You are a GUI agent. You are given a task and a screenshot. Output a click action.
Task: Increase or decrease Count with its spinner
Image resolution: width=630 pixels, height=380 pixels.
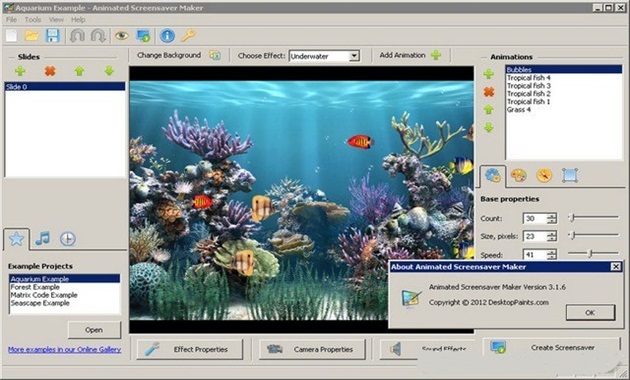pyautogui.click(x=552, y=219)
